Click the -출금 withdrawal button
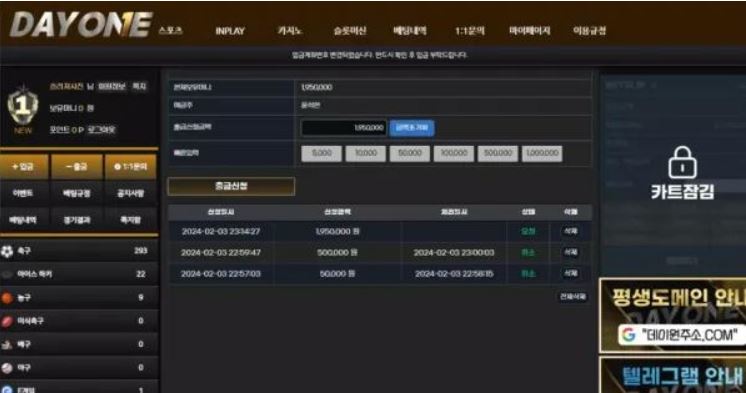Screen dimensions: 746x393 (x=77, y=167)
